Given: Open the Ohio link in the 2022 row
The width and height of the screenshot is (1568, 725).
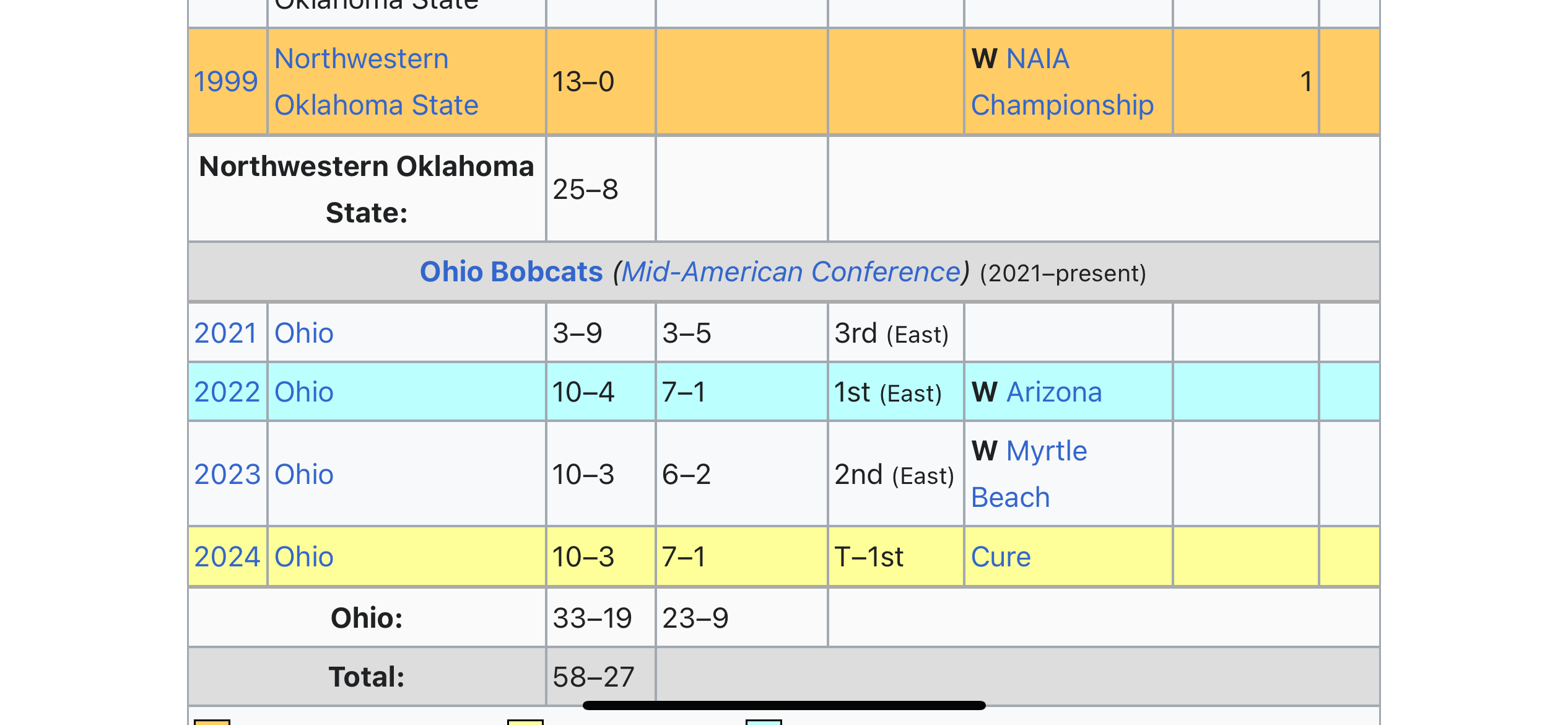Looking at the screenshot, I should point(304,392).
